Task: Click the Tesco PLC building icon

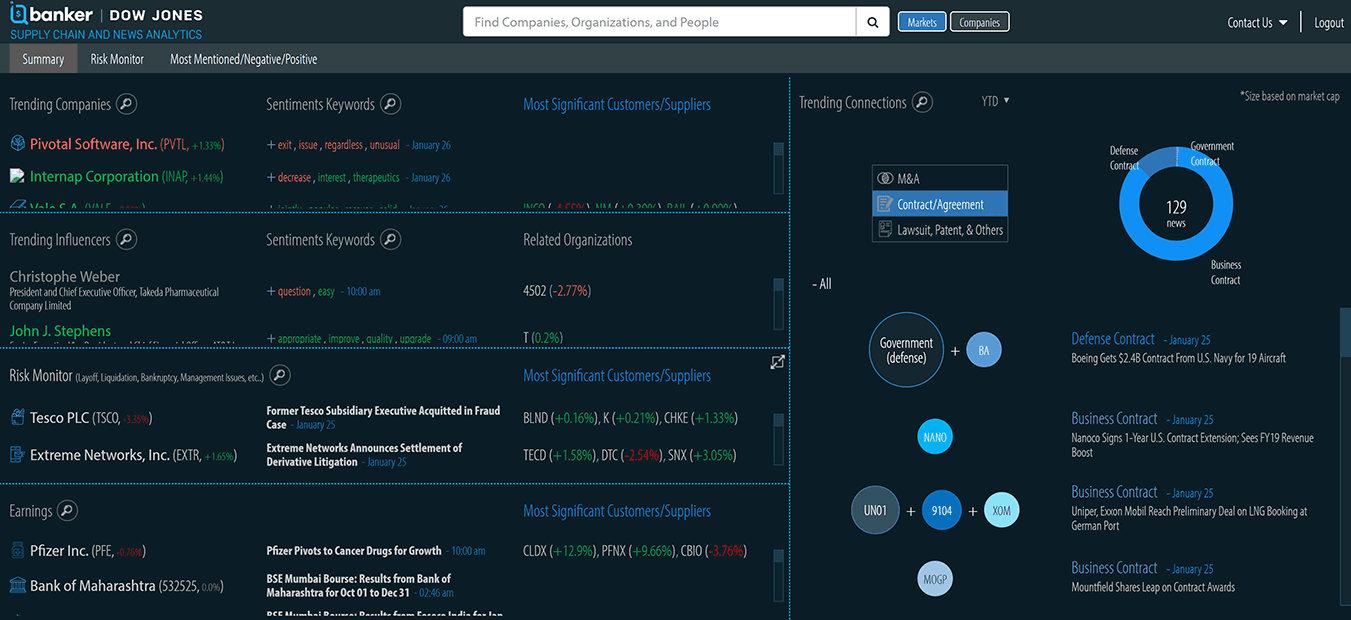Action: coord(17,417)
